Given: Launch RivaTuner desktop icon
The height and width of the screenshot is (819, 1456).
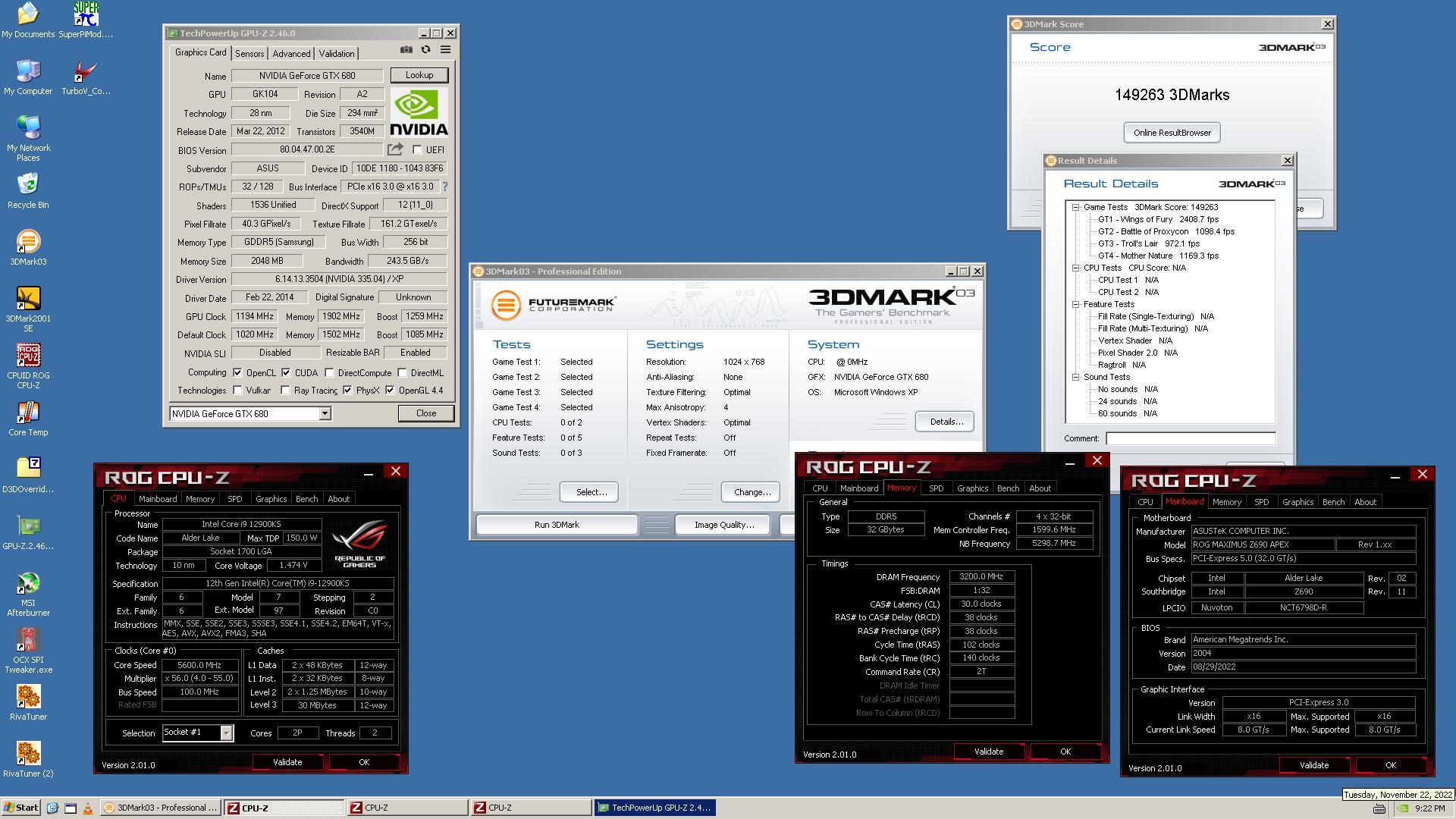Looking at the screenshot, I should [x=28, y=703].
